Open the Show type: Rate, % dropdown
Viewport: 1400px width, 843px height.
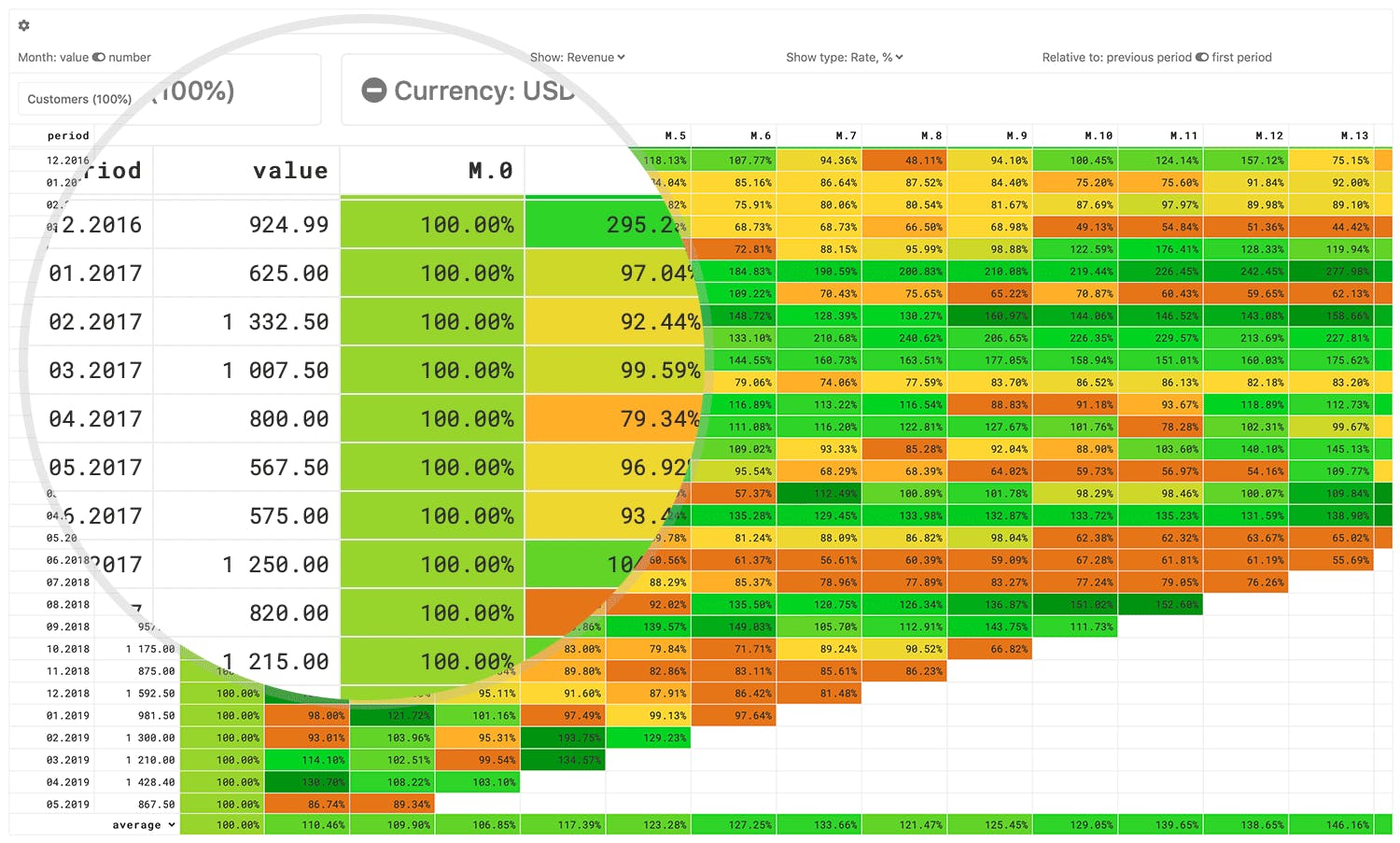(x=844, y=57)
